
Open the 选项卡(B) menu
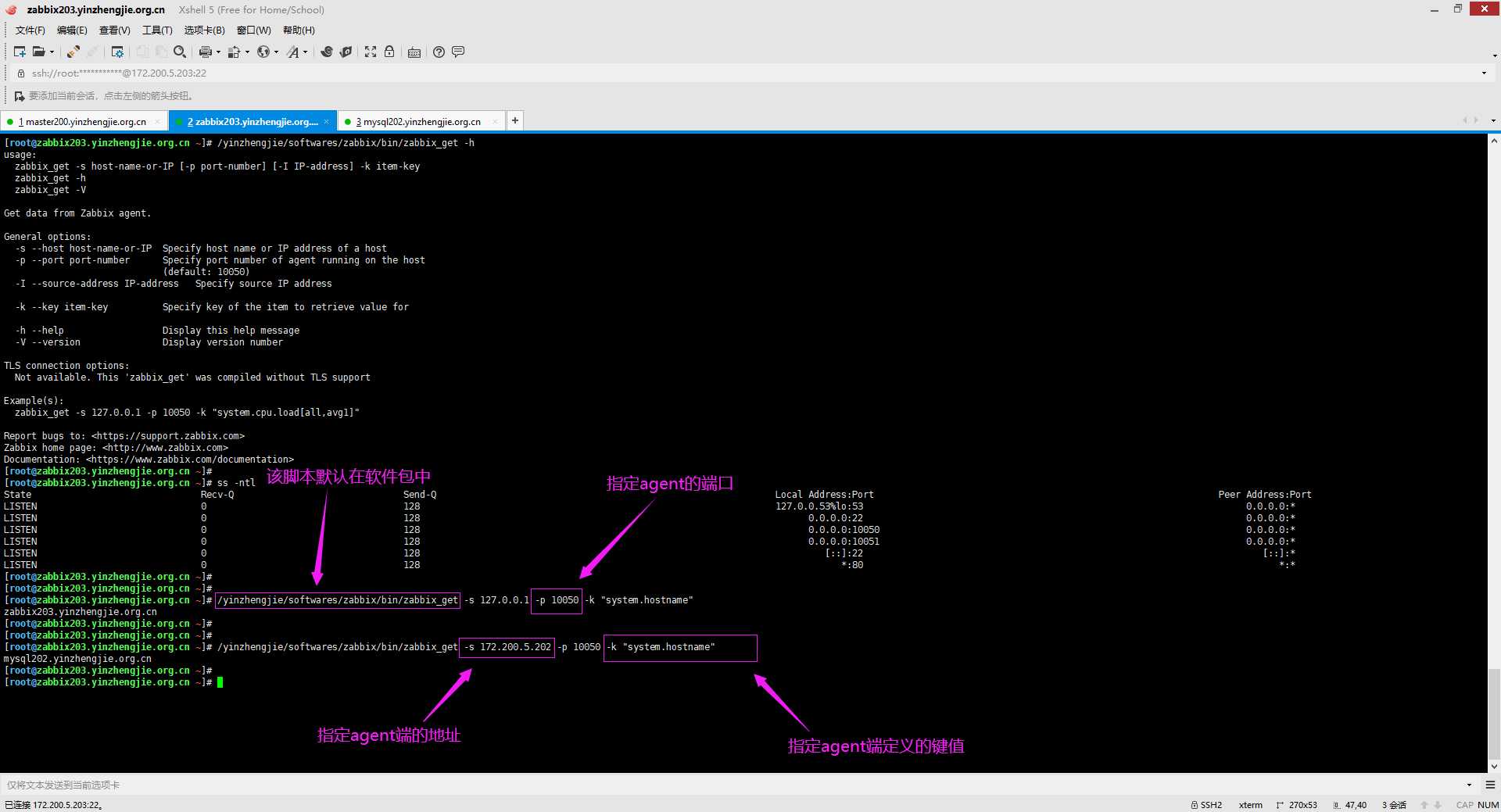(x=204, y=30)
